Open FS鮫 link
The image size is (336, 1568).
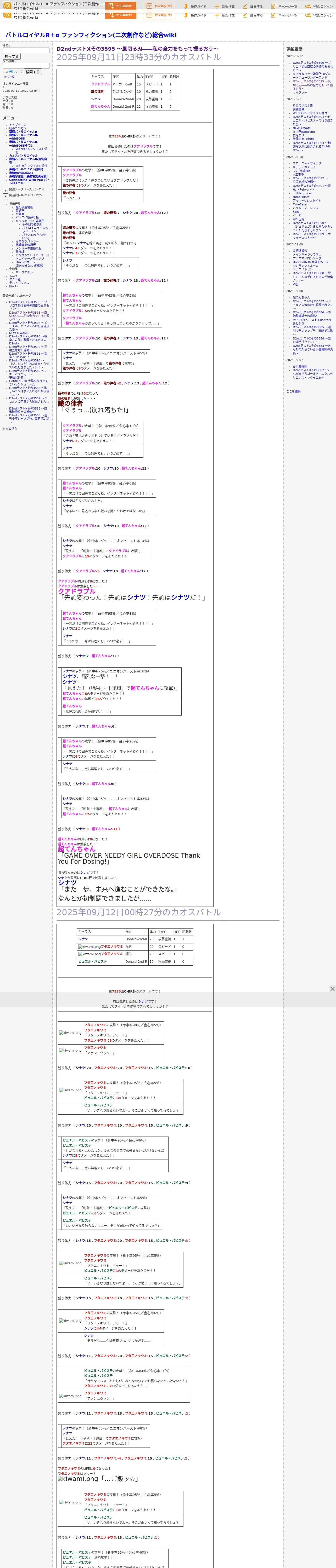296,212
